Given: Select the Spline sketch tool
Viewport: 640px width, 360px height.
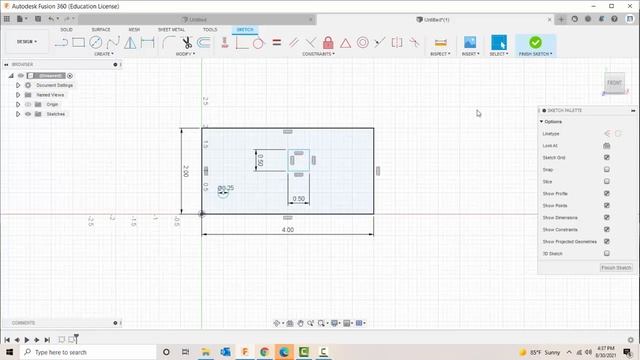Looking at the screenshot, I should click(x=113, y=42).
